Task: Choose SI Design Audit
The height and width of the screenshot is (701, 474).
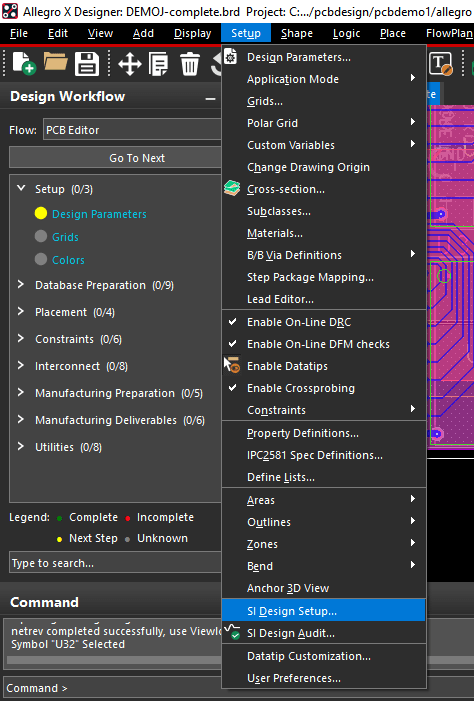Action: 324,633
